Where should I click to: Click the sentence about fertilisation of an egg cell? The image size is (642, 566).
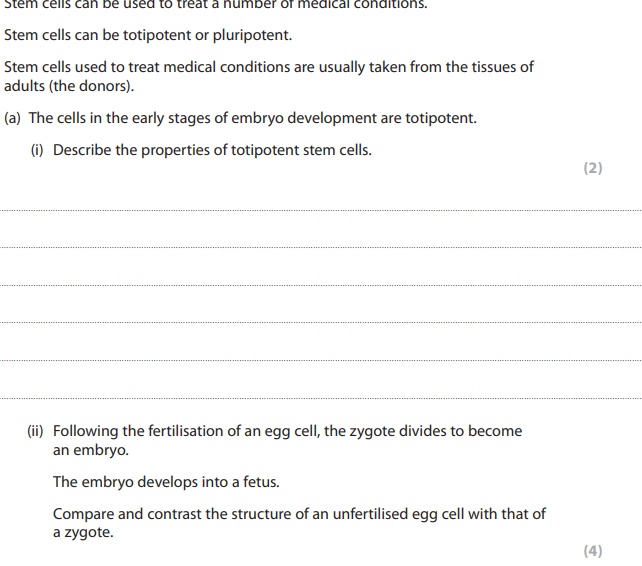pos(287,431)
